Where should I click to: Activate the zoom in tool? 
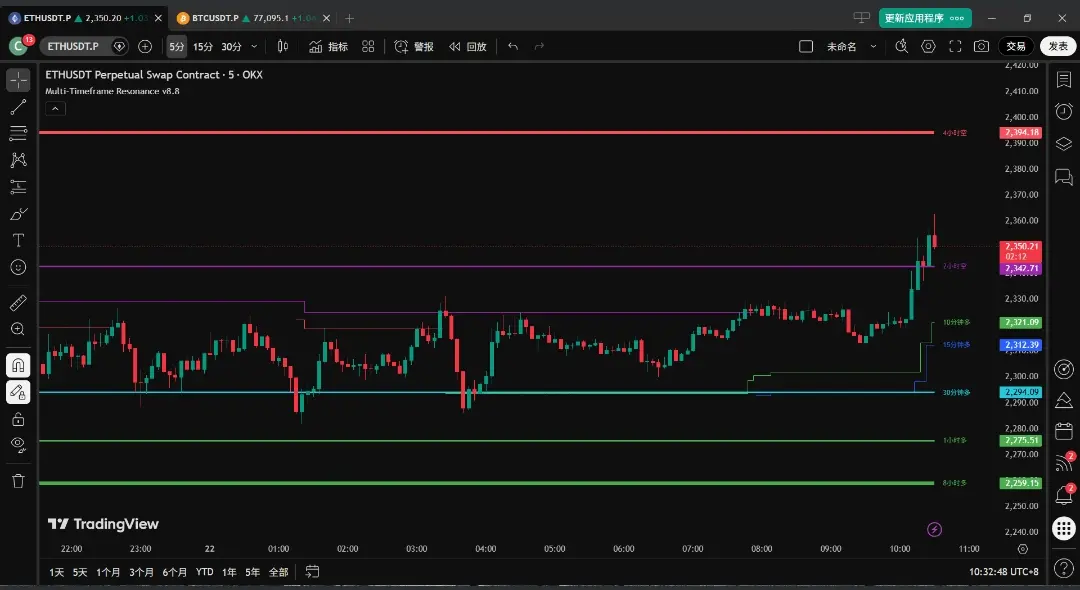(x=19, y=329)
